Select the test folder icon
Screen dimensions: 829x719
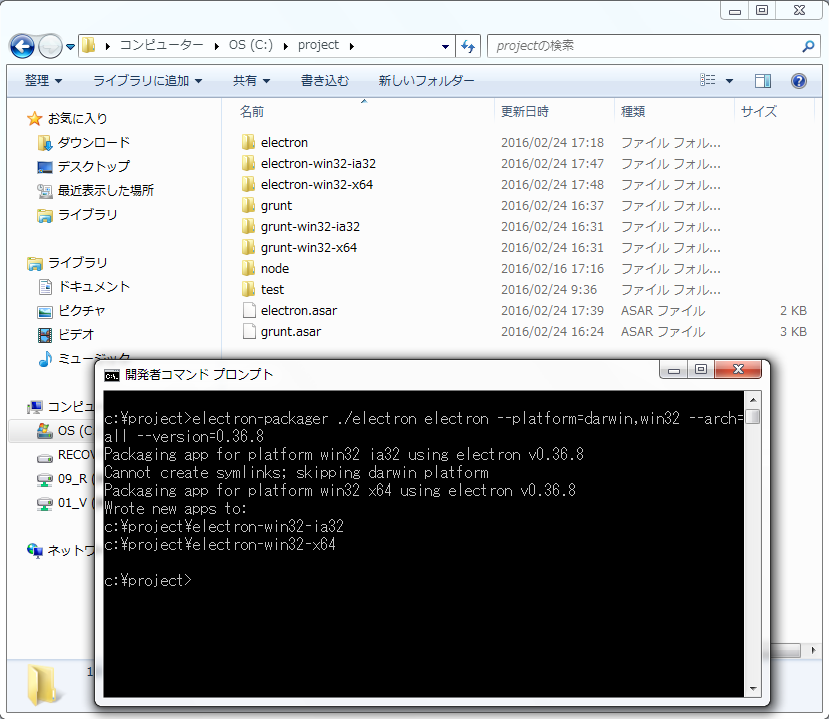(x=248, y=289)
